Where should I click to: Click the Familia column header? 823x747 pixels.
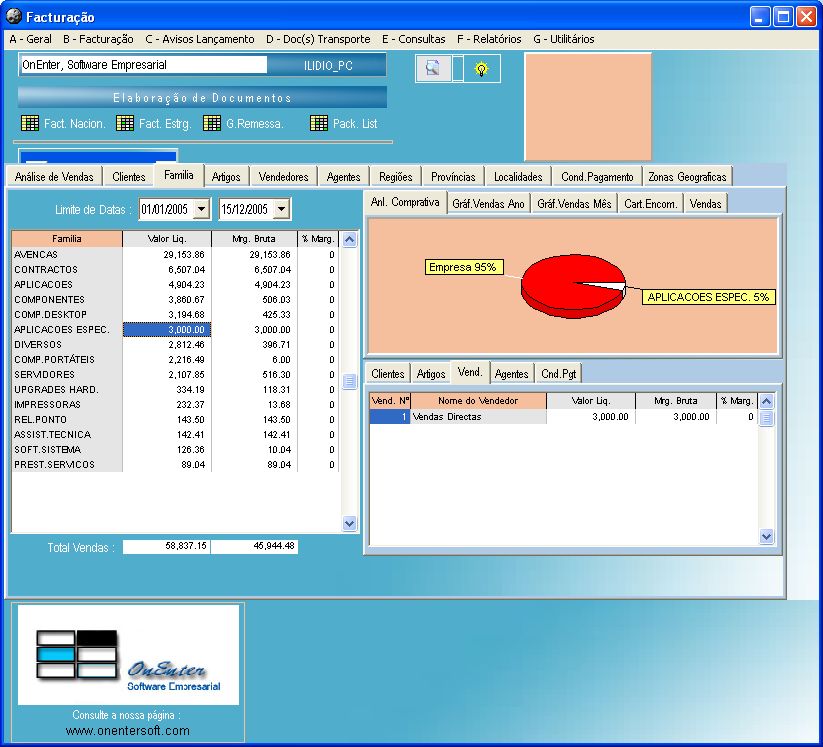(x=67, y=239)
